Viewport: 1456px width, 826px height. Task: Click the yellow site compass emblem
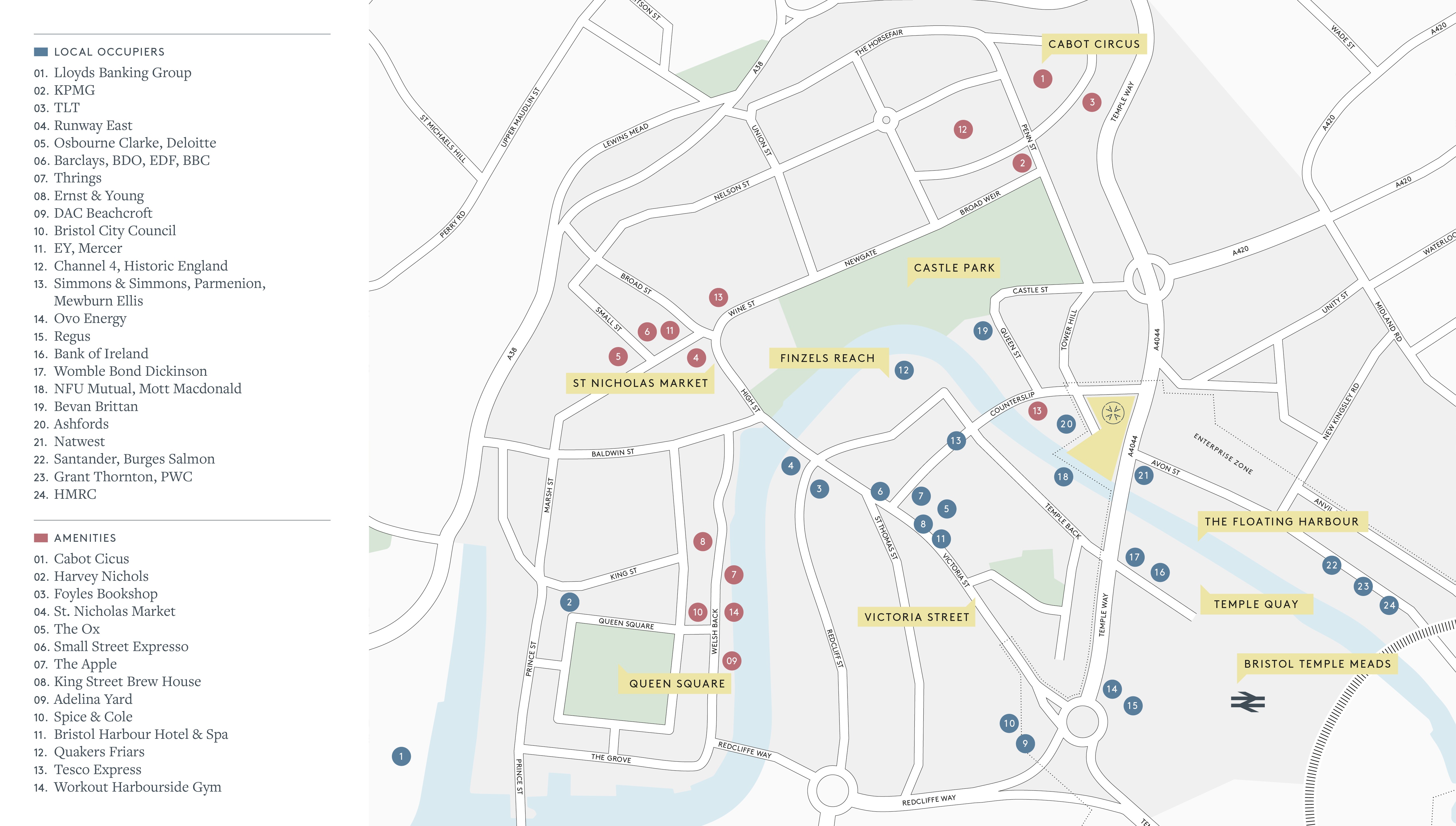(x=1112, y=413)
